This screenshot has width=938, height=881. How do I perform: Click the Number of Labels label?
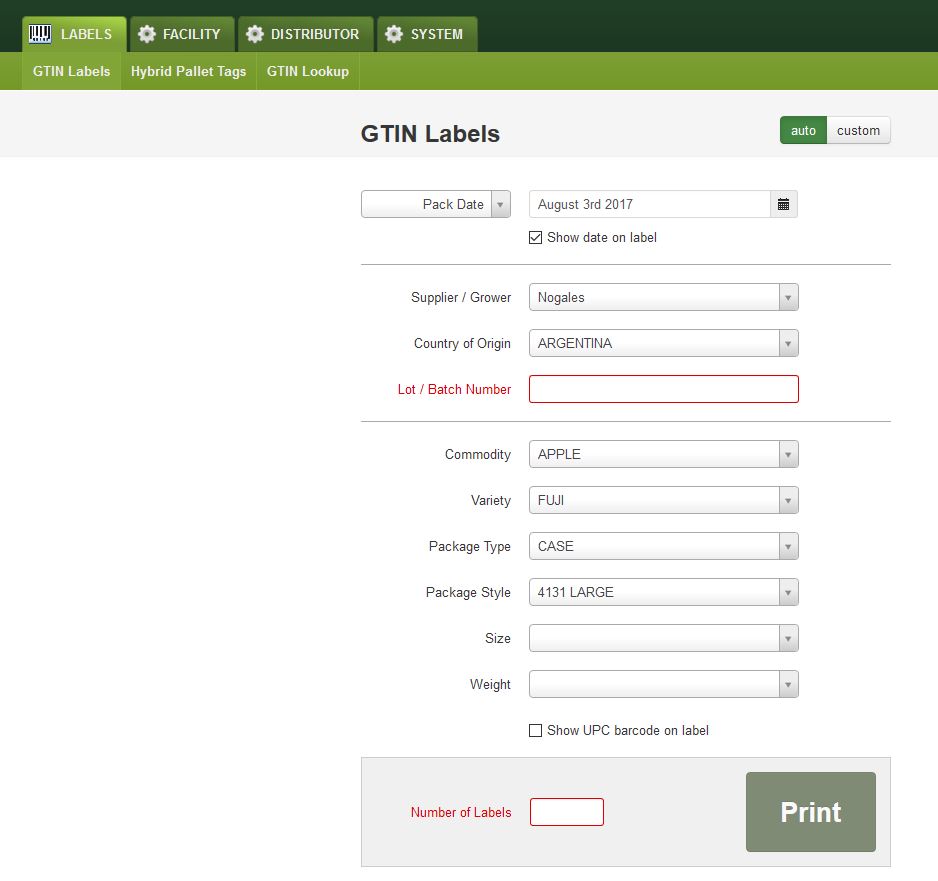[461, 812]
